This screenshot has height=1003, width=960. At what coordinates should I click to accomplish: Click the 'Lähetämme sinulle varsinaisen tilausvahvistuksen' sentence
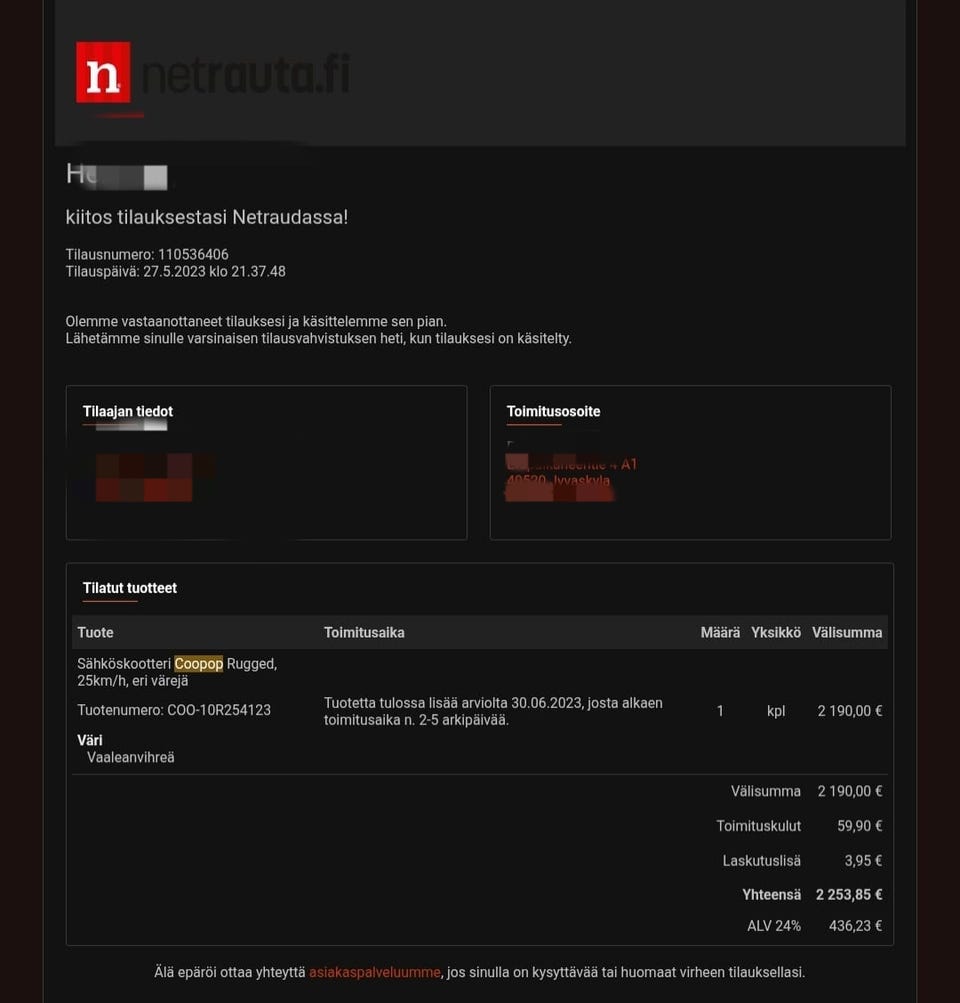[x=319, y=339]
